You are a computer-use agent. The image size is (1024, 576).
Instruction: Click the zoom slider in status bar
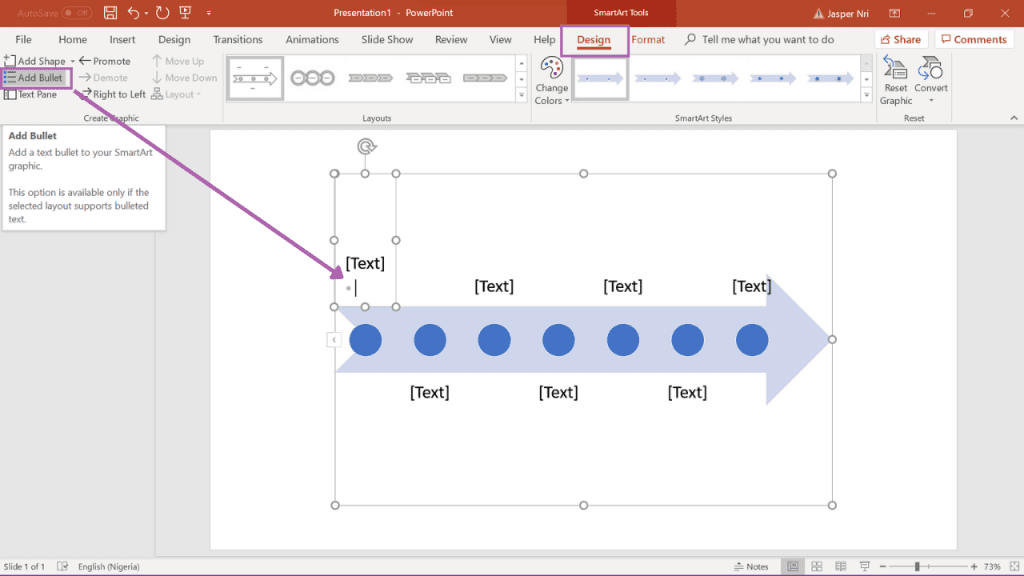917,567
